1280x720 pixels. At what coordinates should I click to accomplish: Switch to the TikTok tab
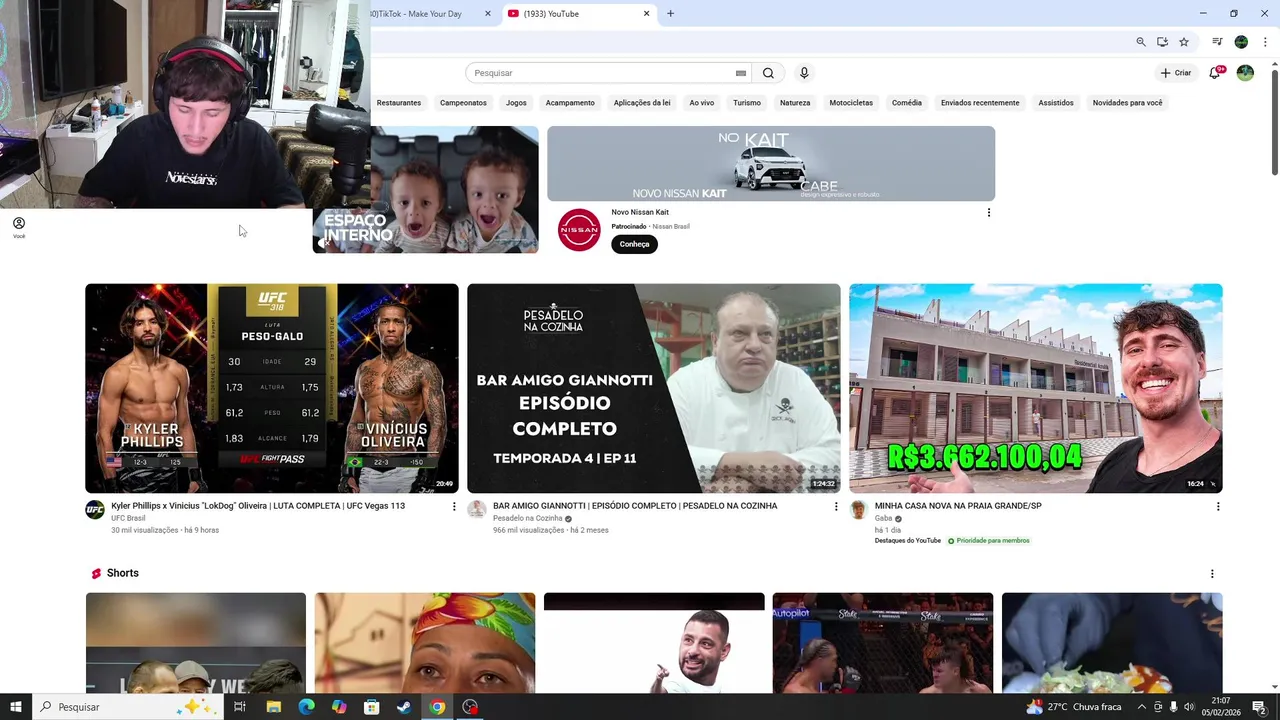point(430,14)
